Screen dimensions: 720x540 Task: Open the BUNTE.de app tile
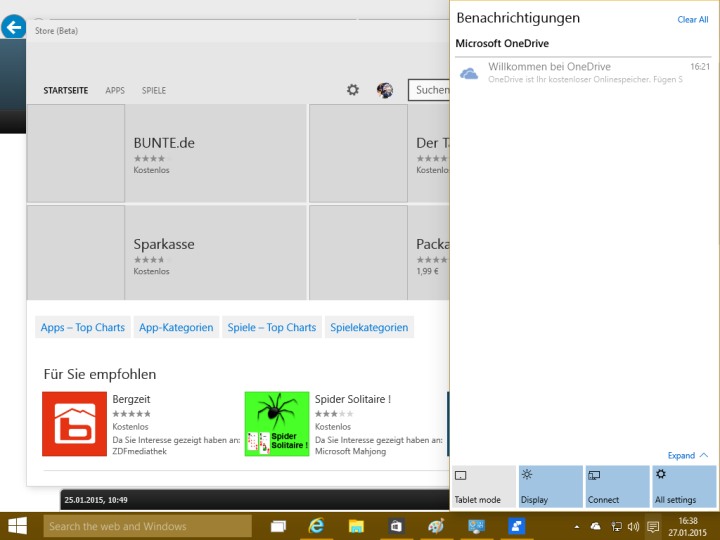tap(167, 153)
